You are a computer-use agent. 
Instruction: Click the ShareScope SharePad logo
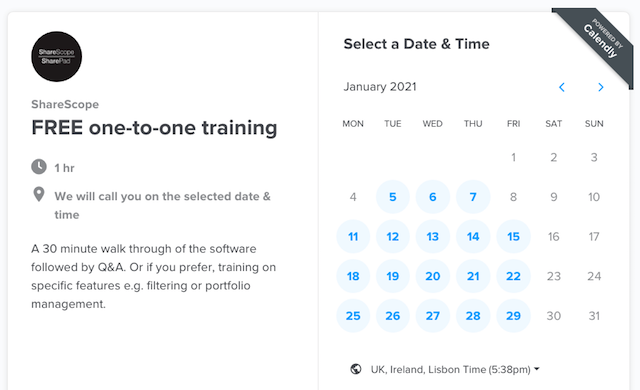point(56,56)
